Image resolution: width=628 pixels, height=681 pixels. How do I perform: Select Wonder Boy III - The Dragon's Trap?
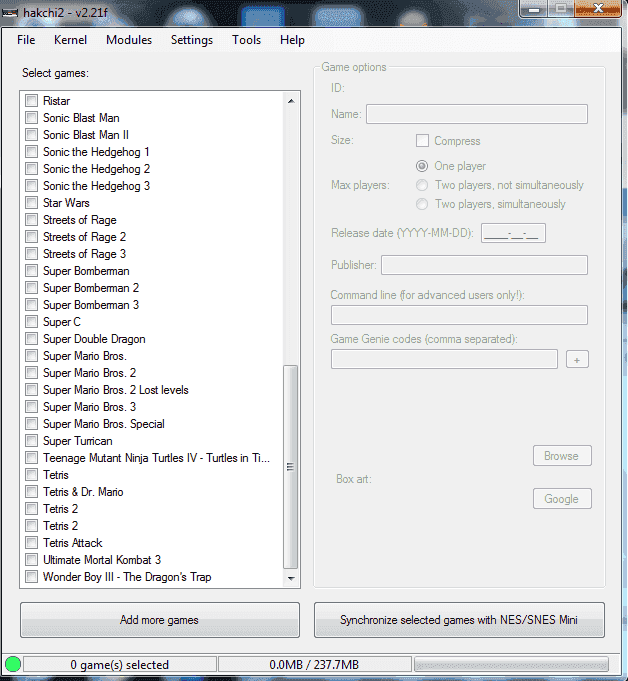tap(127, 577)
